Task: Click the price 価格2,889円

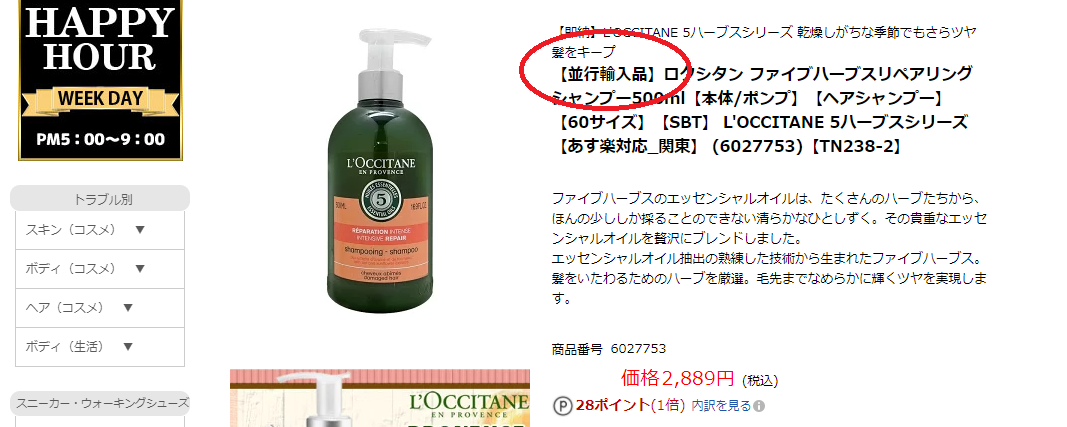Action: point(678,378)
